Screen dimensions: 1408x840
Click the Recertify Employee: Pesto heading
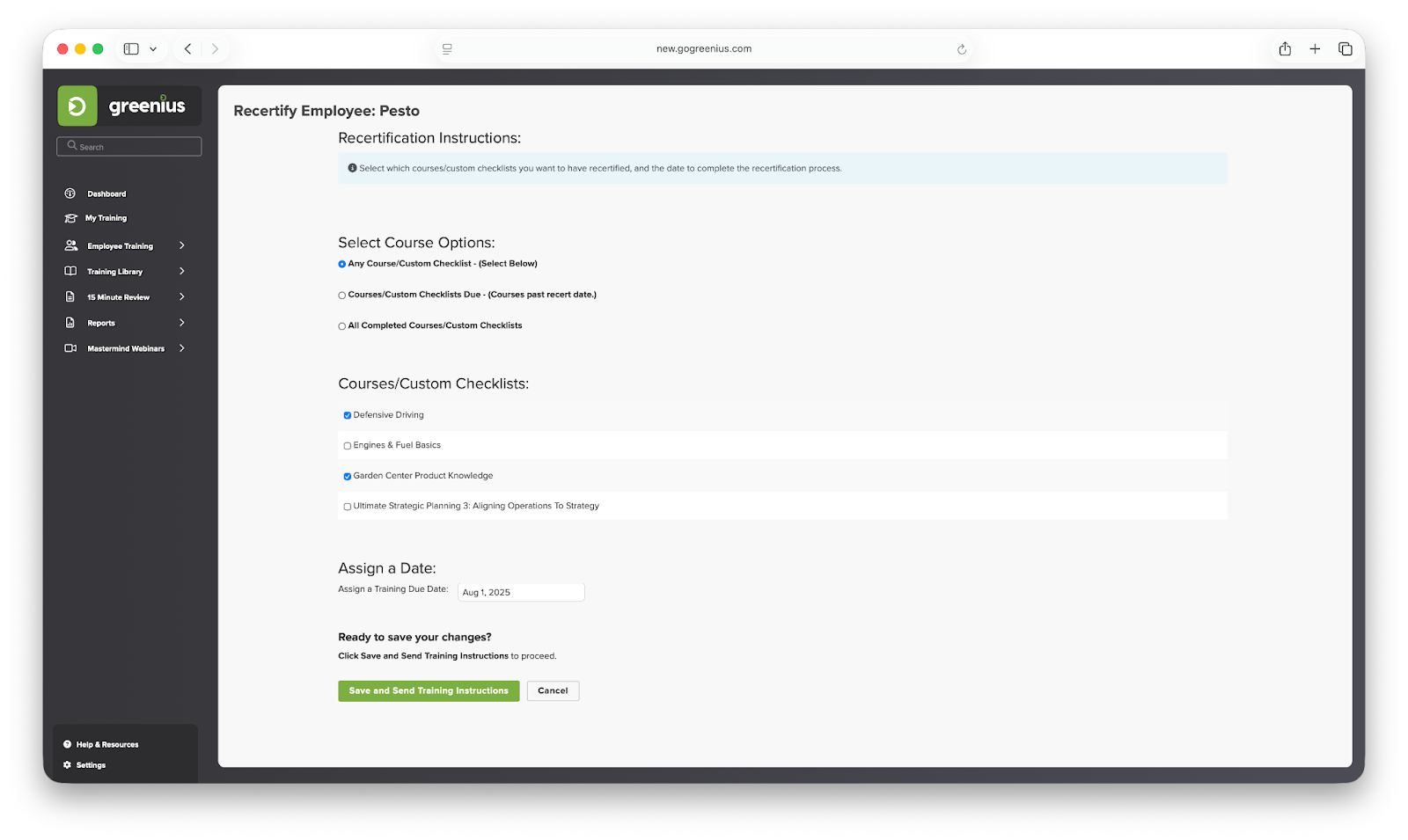pos(326,111)
